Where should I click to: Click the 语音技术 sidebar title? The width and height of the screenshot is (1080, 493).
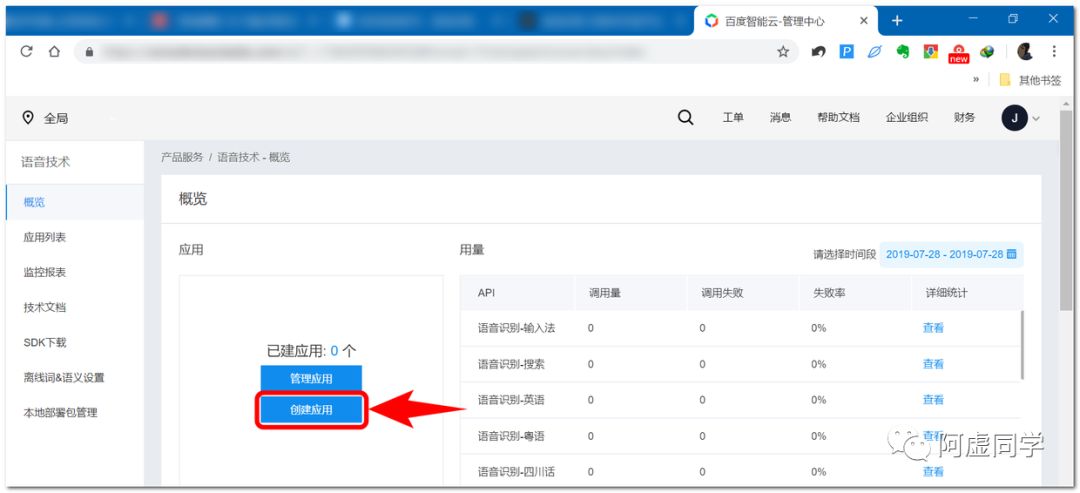(46, 162)
